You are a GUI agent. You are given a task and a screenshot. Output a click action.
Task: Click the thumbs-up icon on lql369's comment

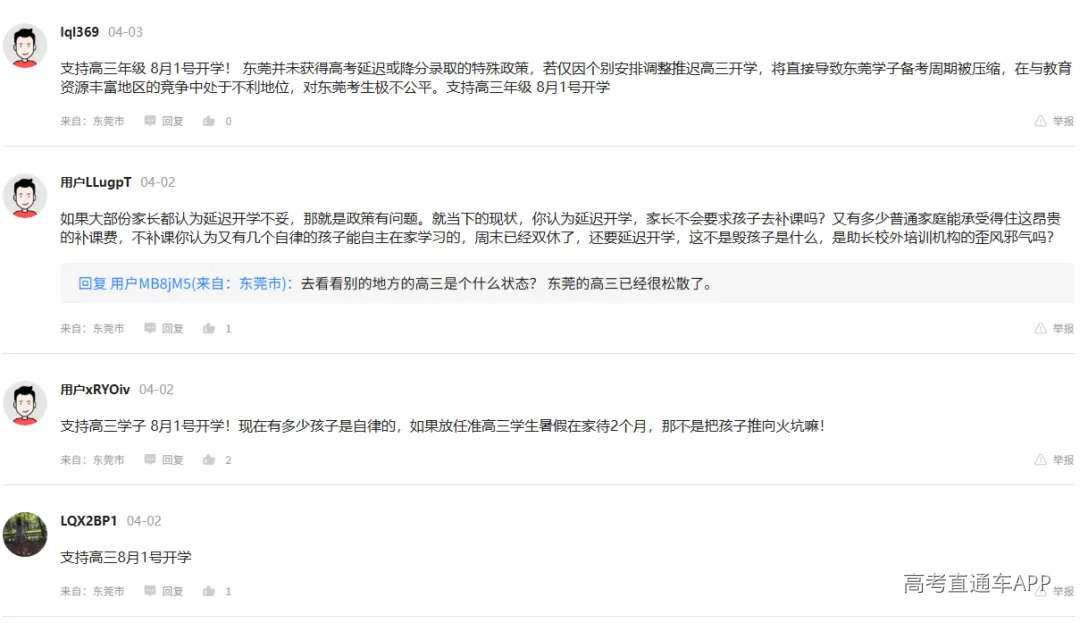[x=209, y=121]
